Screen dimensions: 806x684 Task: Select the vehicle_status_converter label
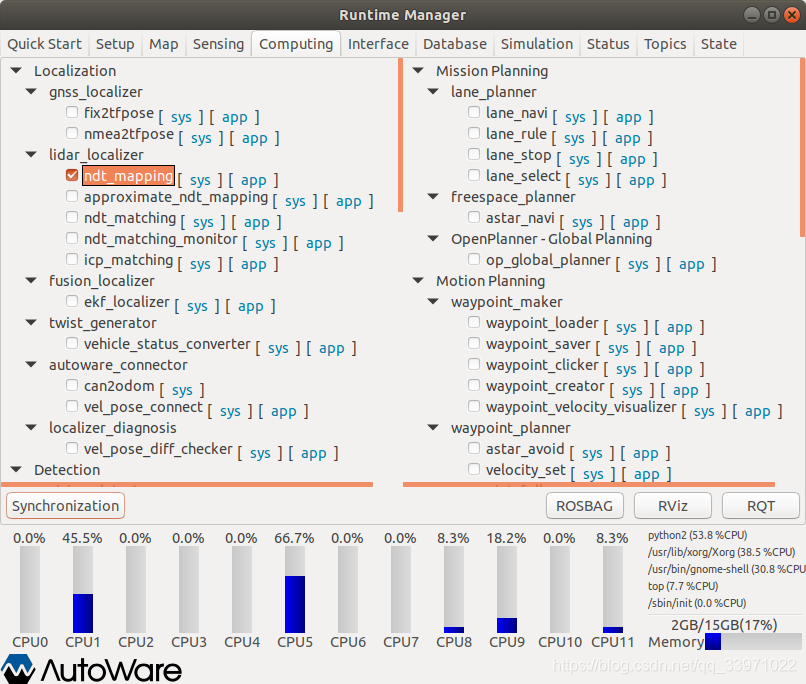(x=167, y=344)
